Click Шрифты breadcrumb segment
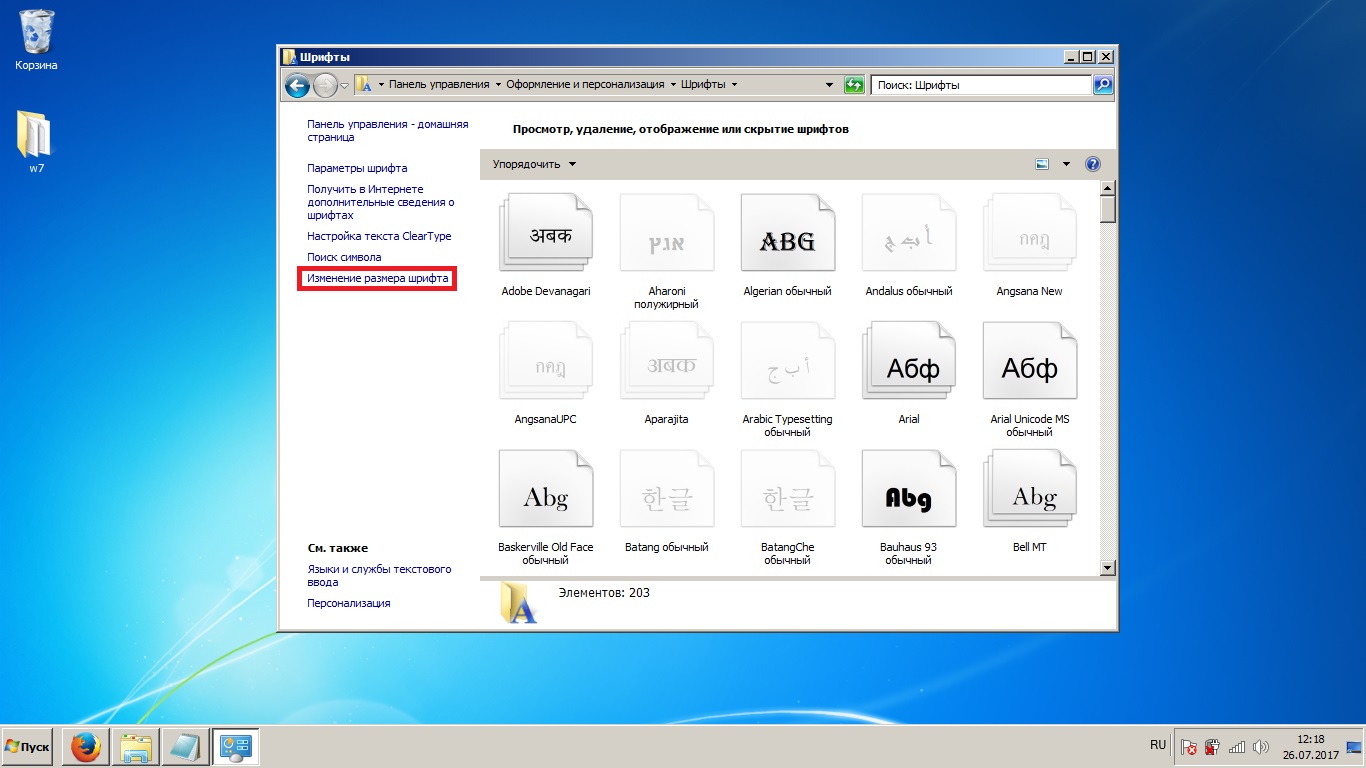The height and width of the screenshot is (768, 1366). point(703,85)
